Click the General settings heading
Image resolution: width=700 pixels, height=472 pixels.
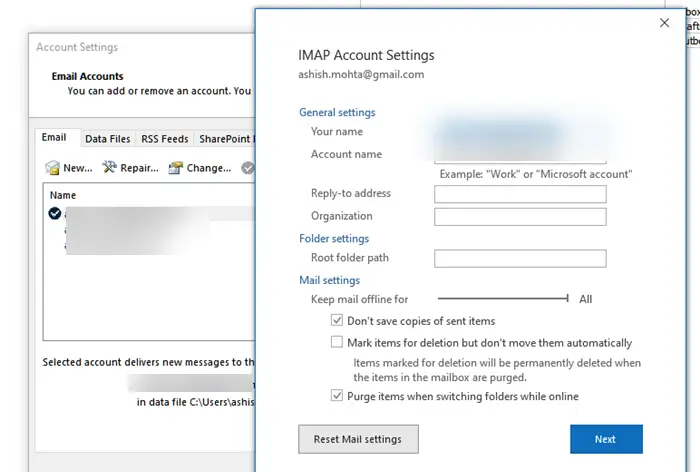pyautogui.click(x=337, y=112)
